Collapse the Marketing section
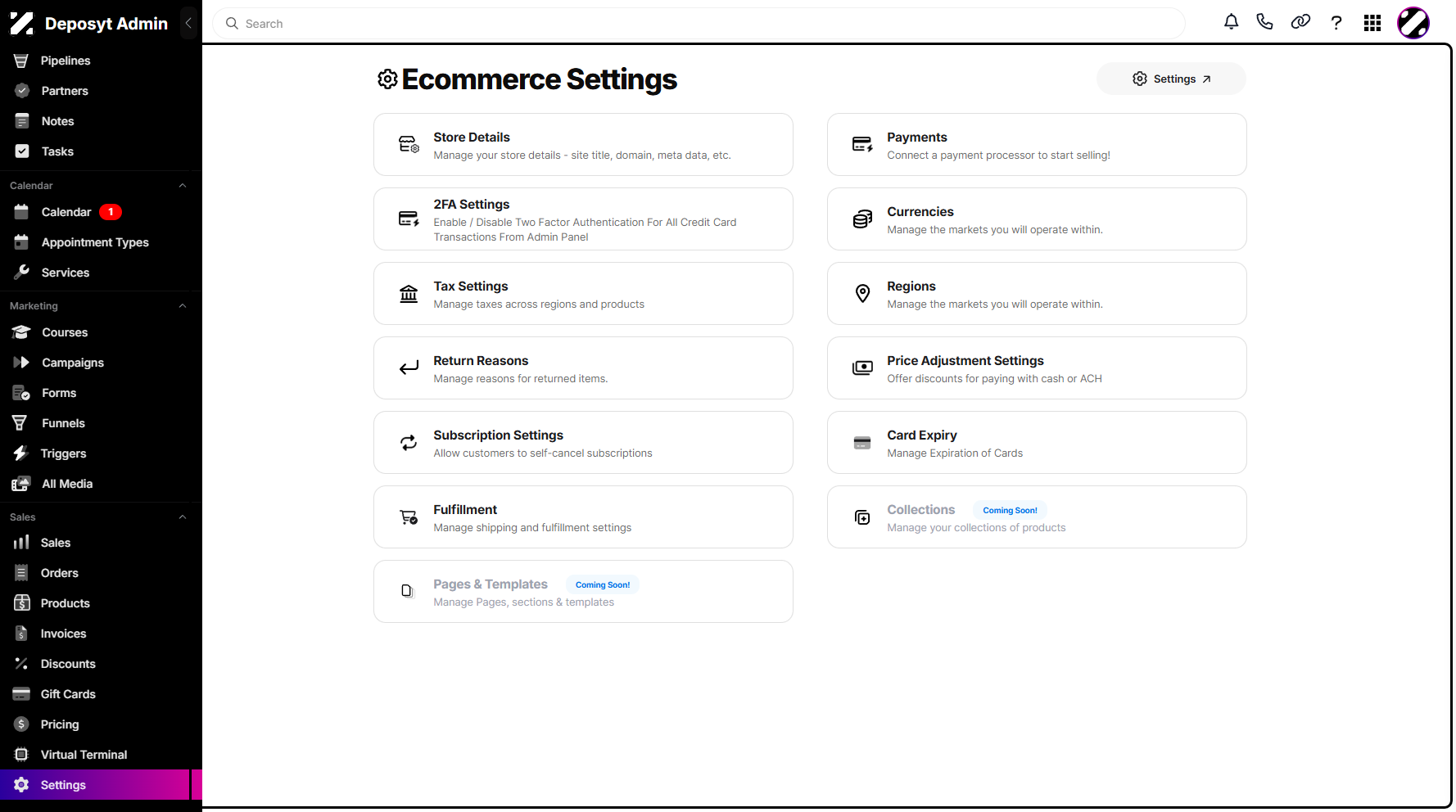Image resolution: width=1456 pixels, height=812 pixels. (183, 306)
